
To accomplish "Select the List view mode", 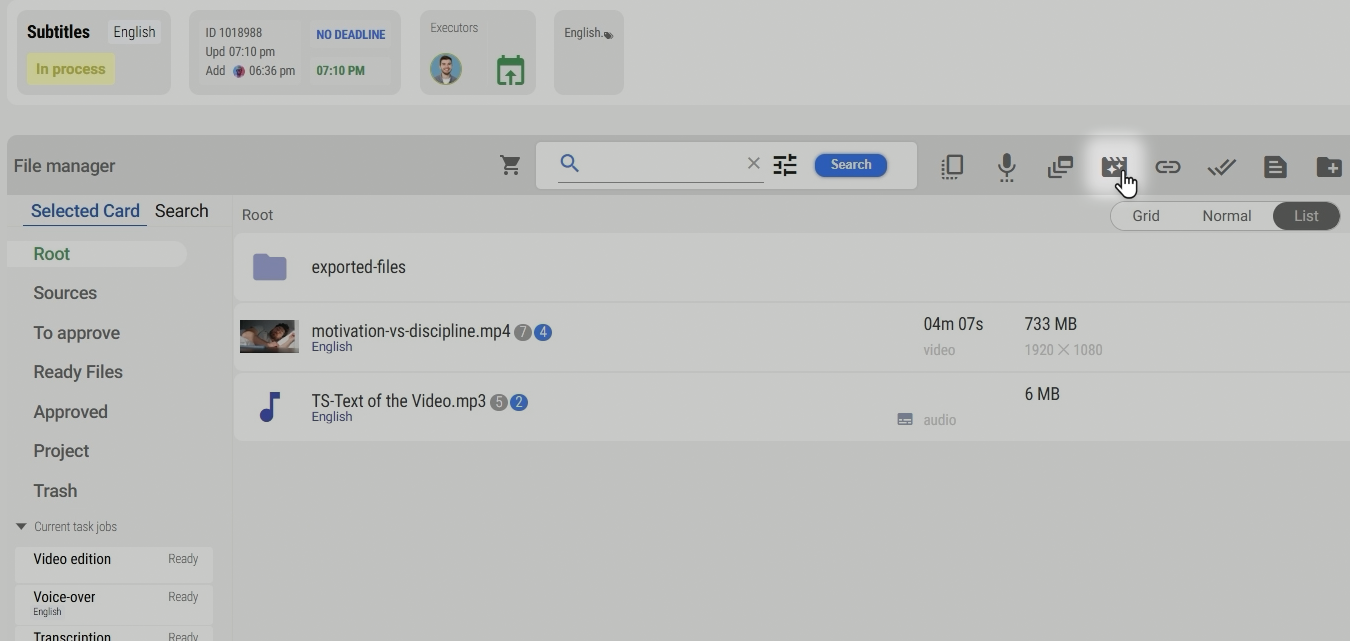I will 1305,216.
